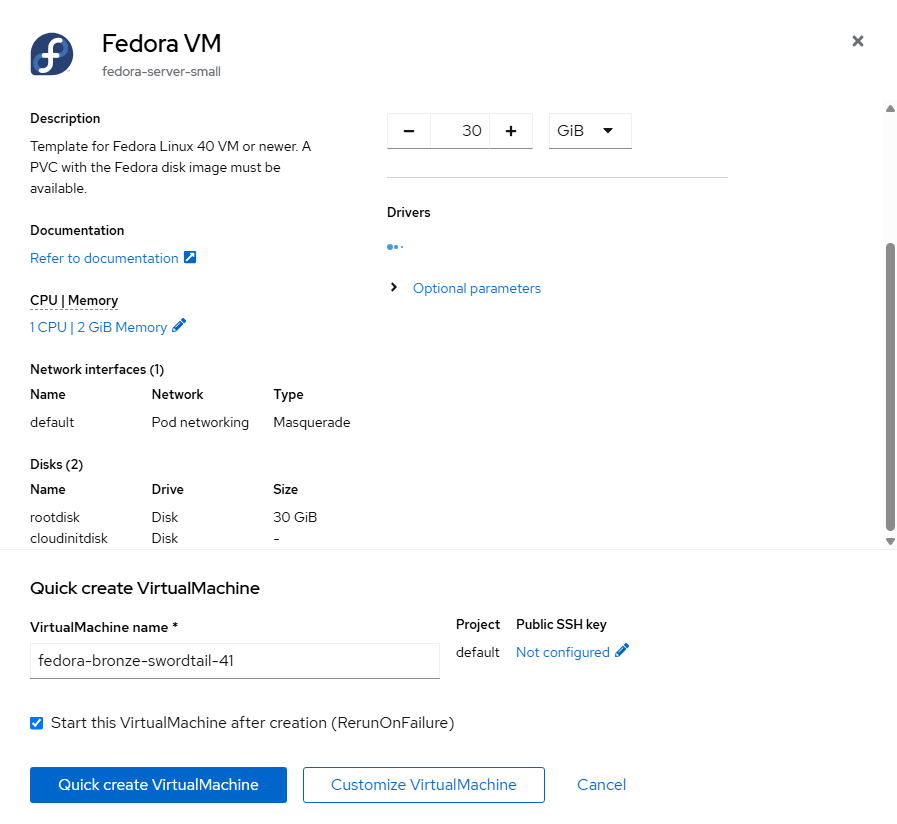Expand the Optional parameters section chevron

tap(394, 287)
